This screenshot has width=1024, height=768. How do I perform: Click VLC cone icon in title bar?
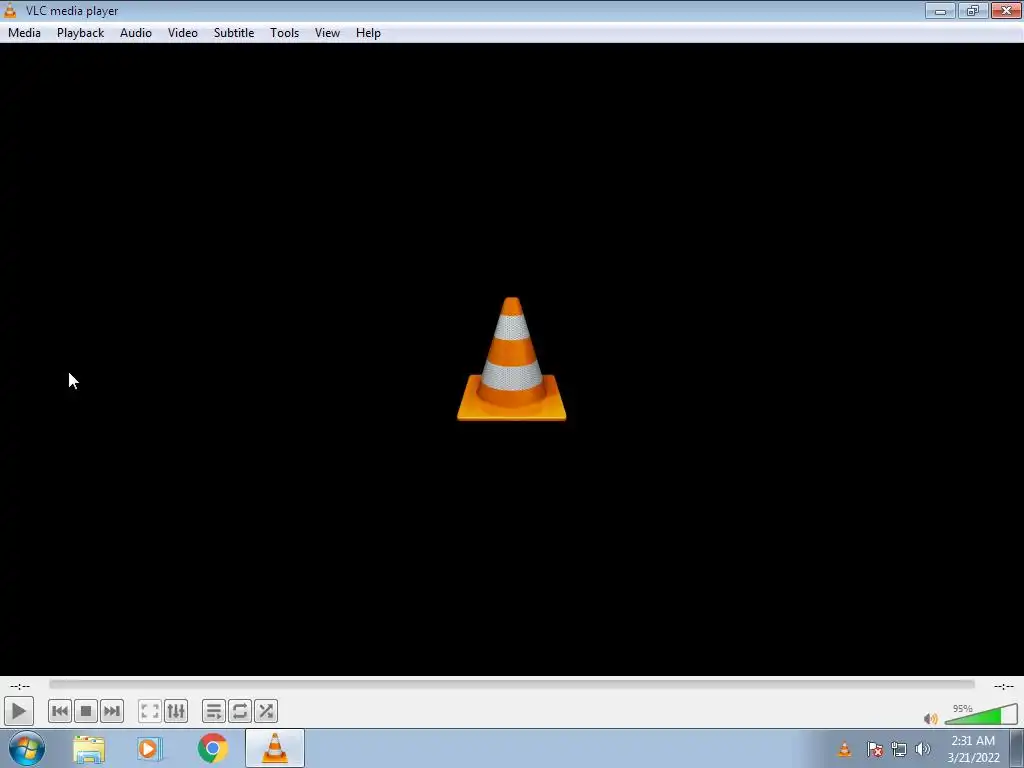tap(10, 10)
